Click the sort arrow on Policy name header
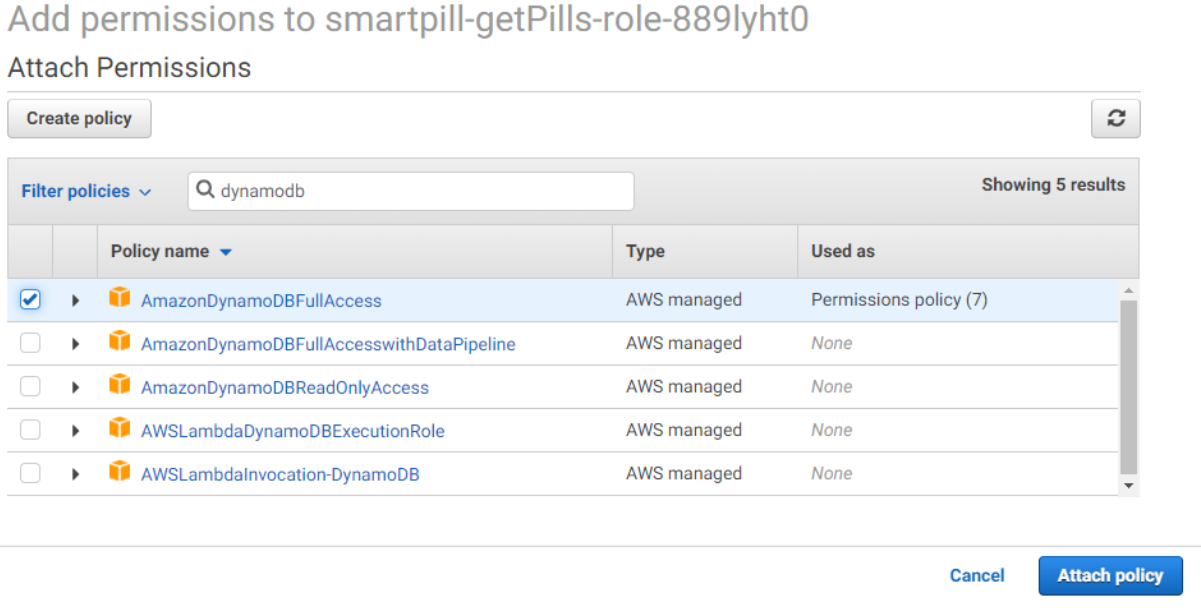 point(226,252)
